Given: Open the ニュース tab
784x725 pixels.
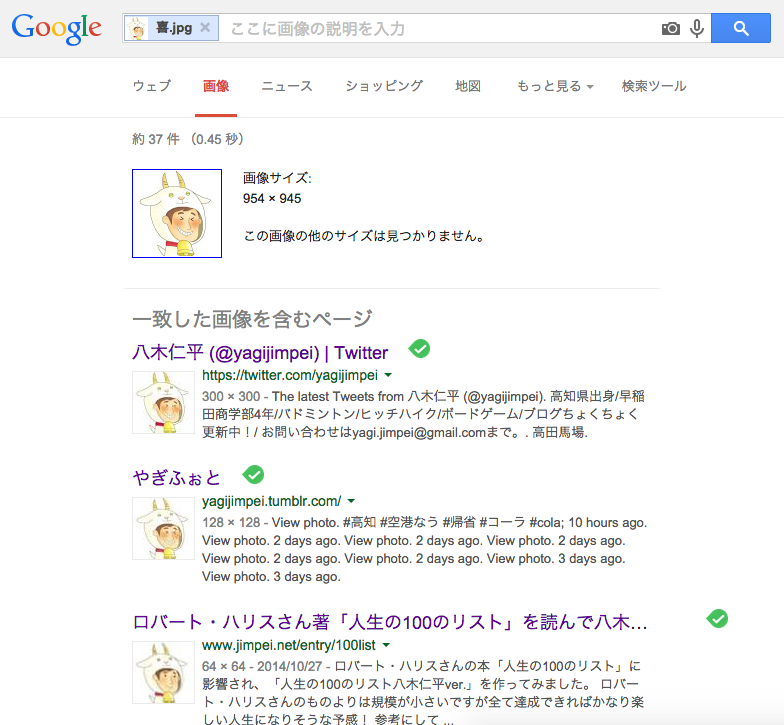Looking at the screenshot, I should pos(287,86).
